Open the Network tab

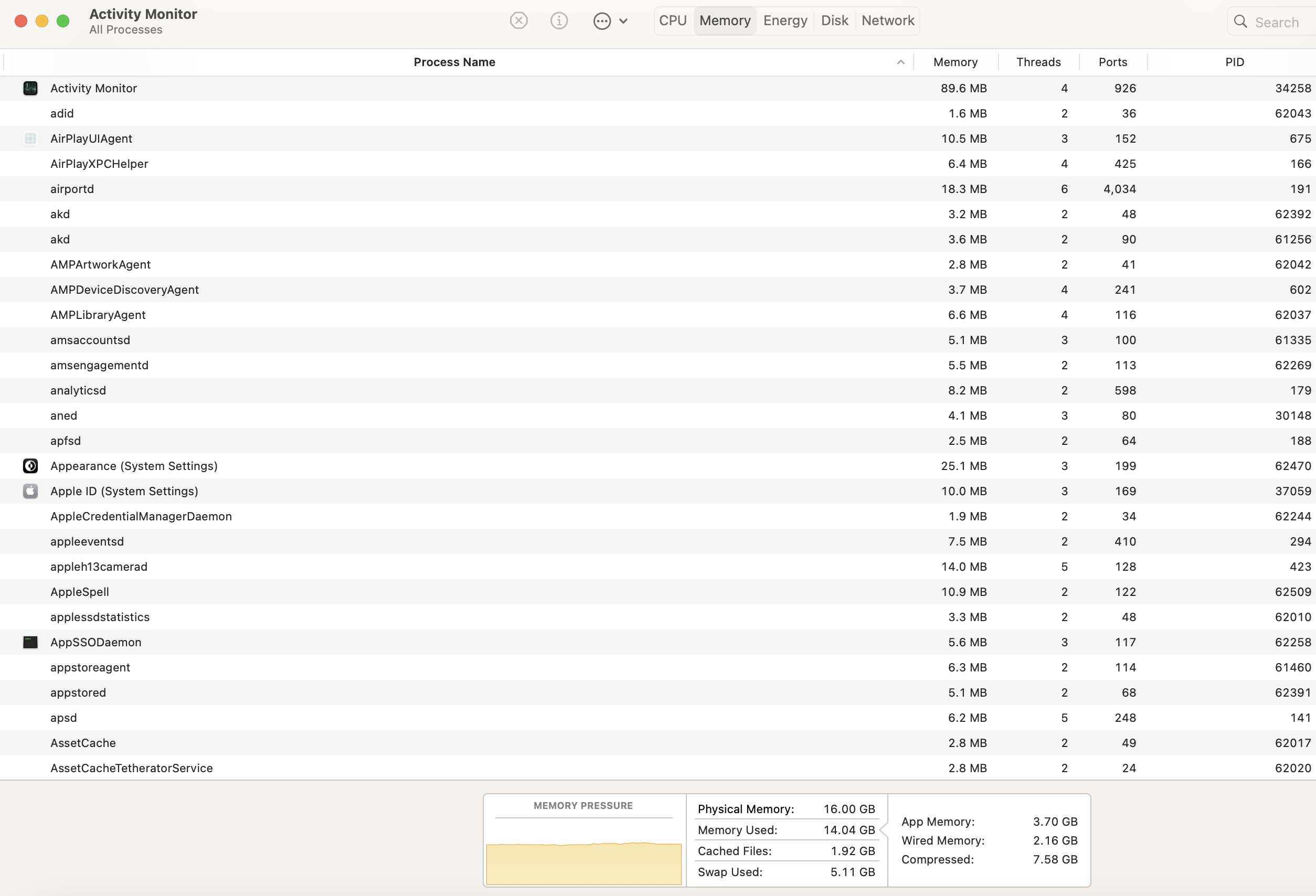pos(887,21)
